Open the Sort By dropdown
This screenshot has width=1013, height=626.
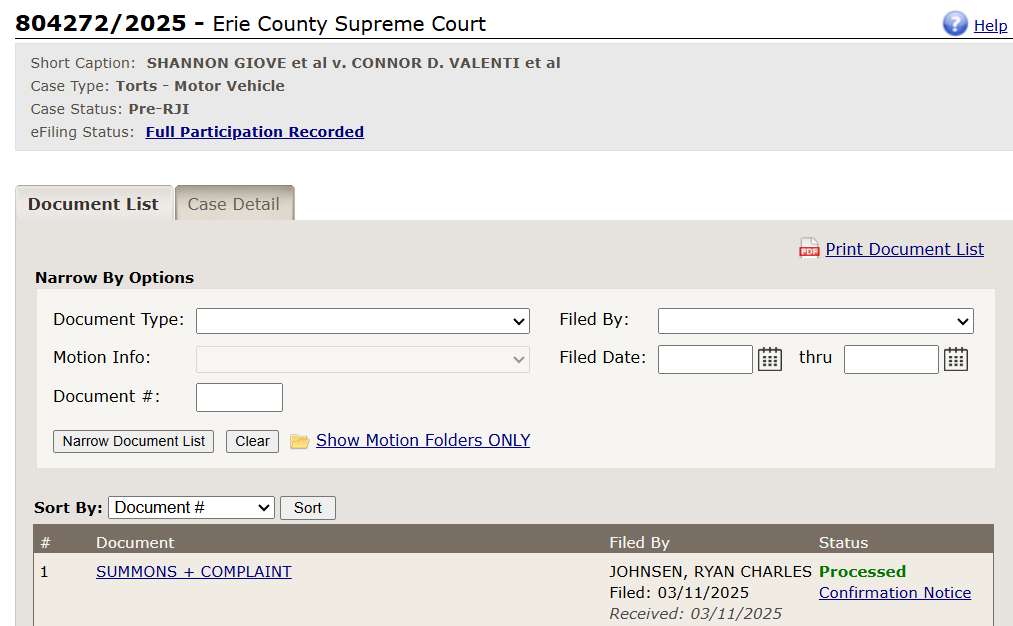click(x=191, y=508)
